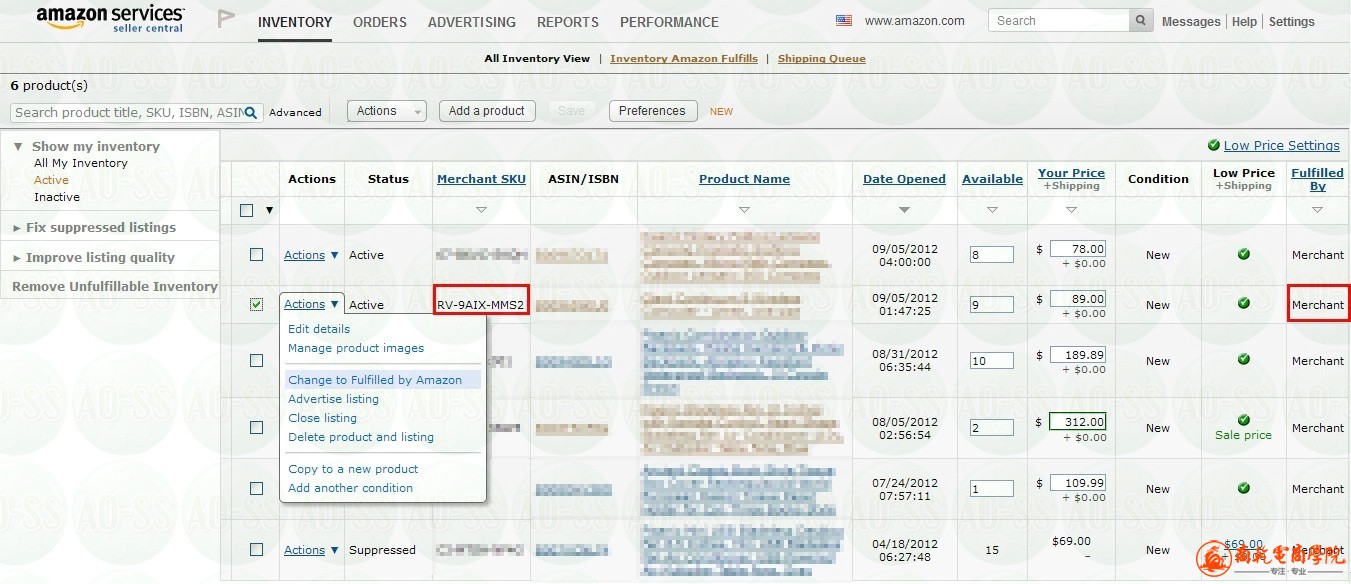Open the filter arrow under Product Name
Viewport: 1351px width, 584px height.
click(x=744, y=210)
